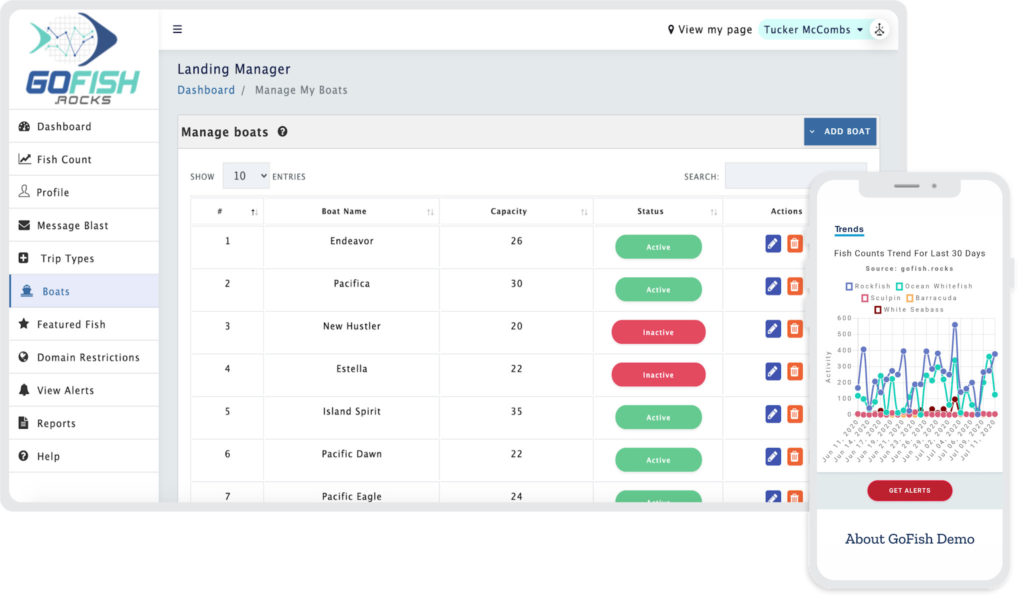Click the help question icon beside Manage boats
Screen dimensions: 1024x601
283,132
